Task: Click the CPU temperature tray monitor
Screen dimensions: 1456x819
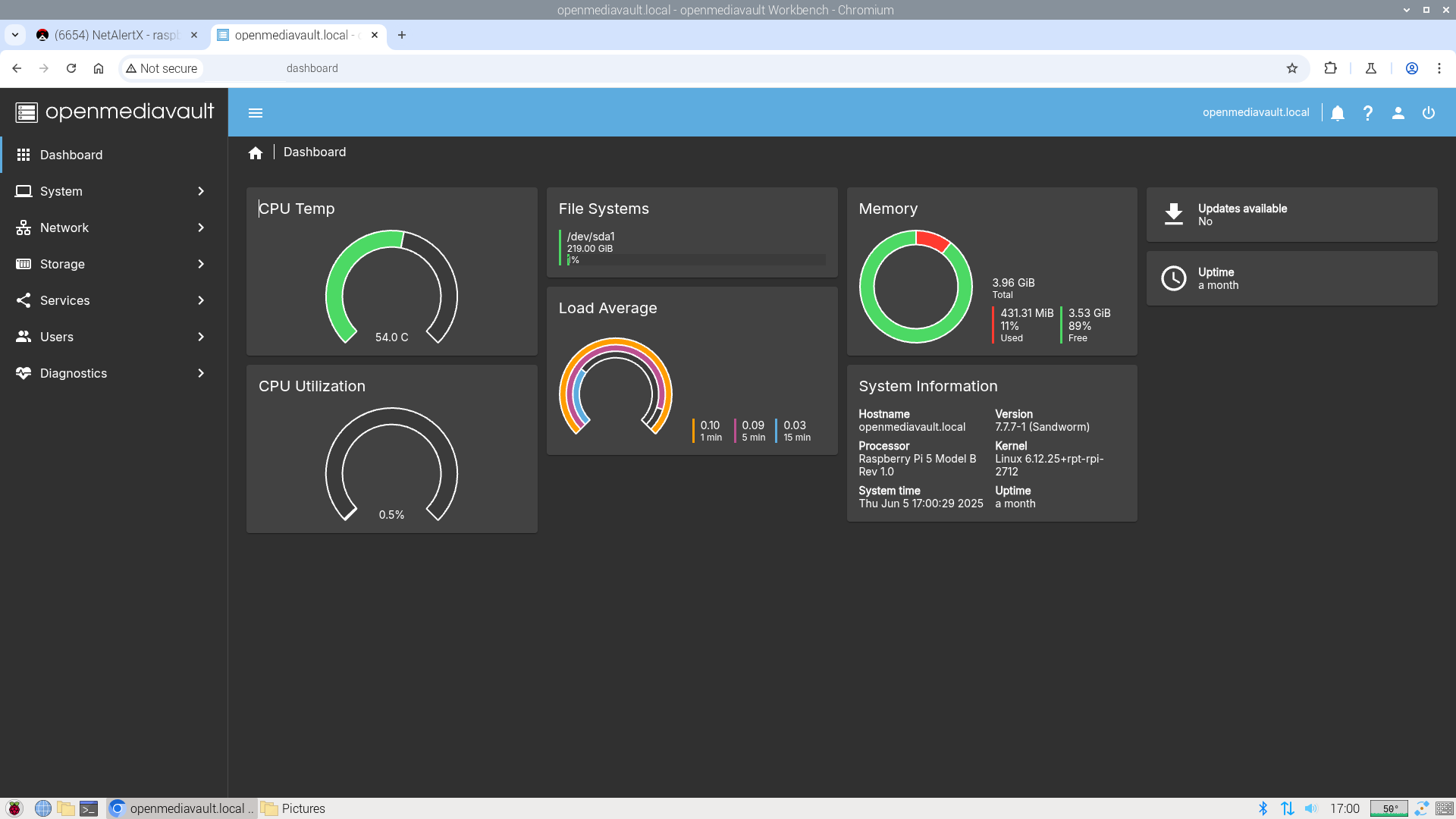Action: [1389, 808]
